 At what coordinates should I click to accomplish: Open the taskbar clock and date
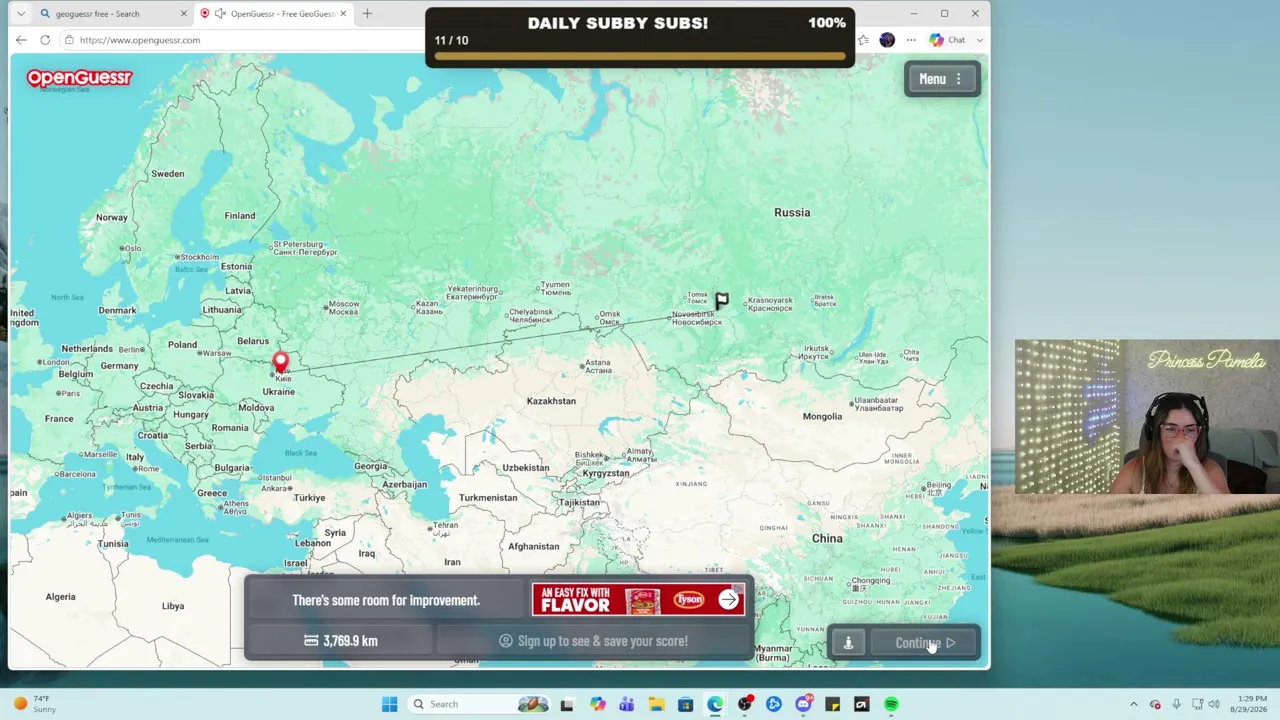coord(1249,704)
